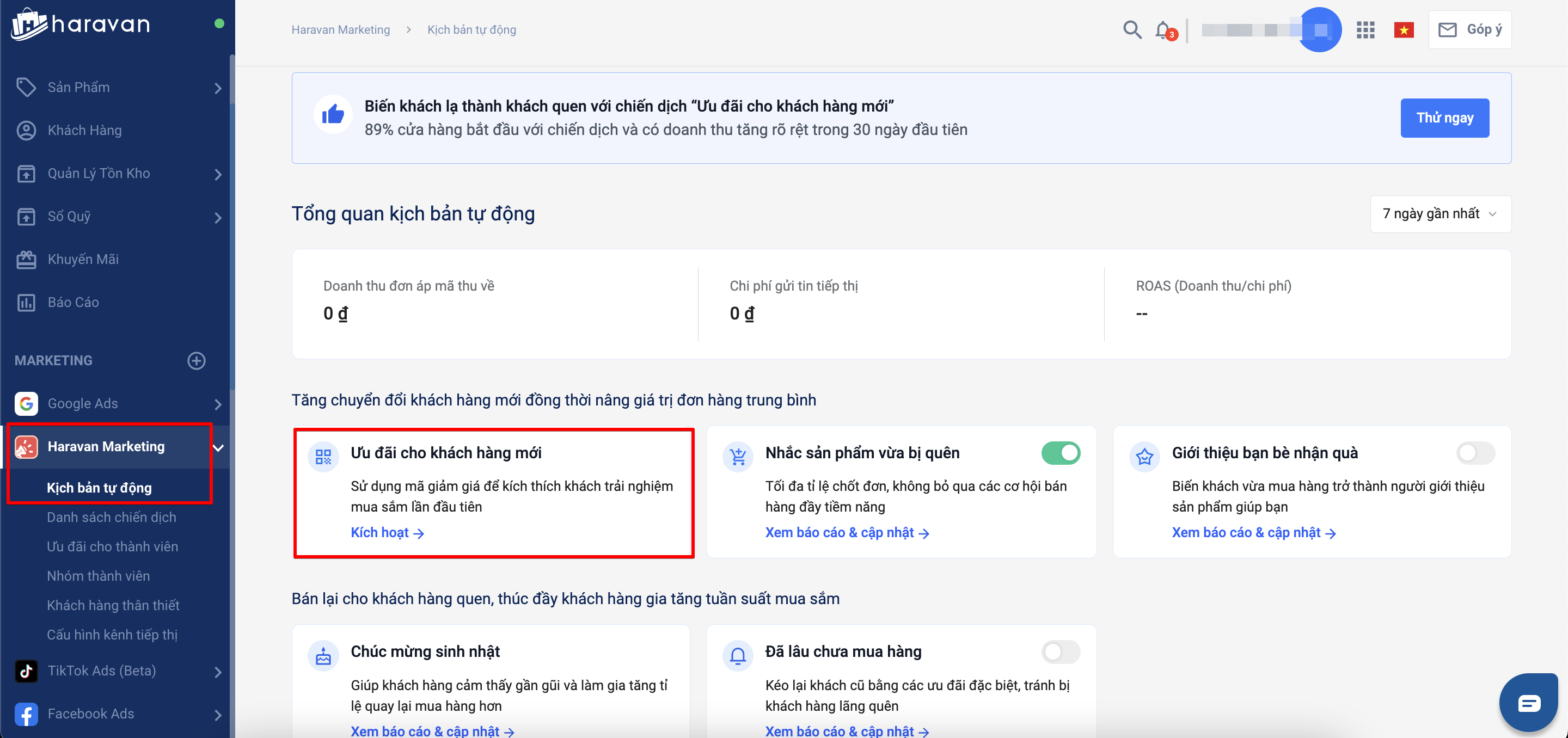Screen dimensions: 1568x738
Task: Open report link under Nhắc sản phẩm vừa bị quên
Action: [847, 533]
